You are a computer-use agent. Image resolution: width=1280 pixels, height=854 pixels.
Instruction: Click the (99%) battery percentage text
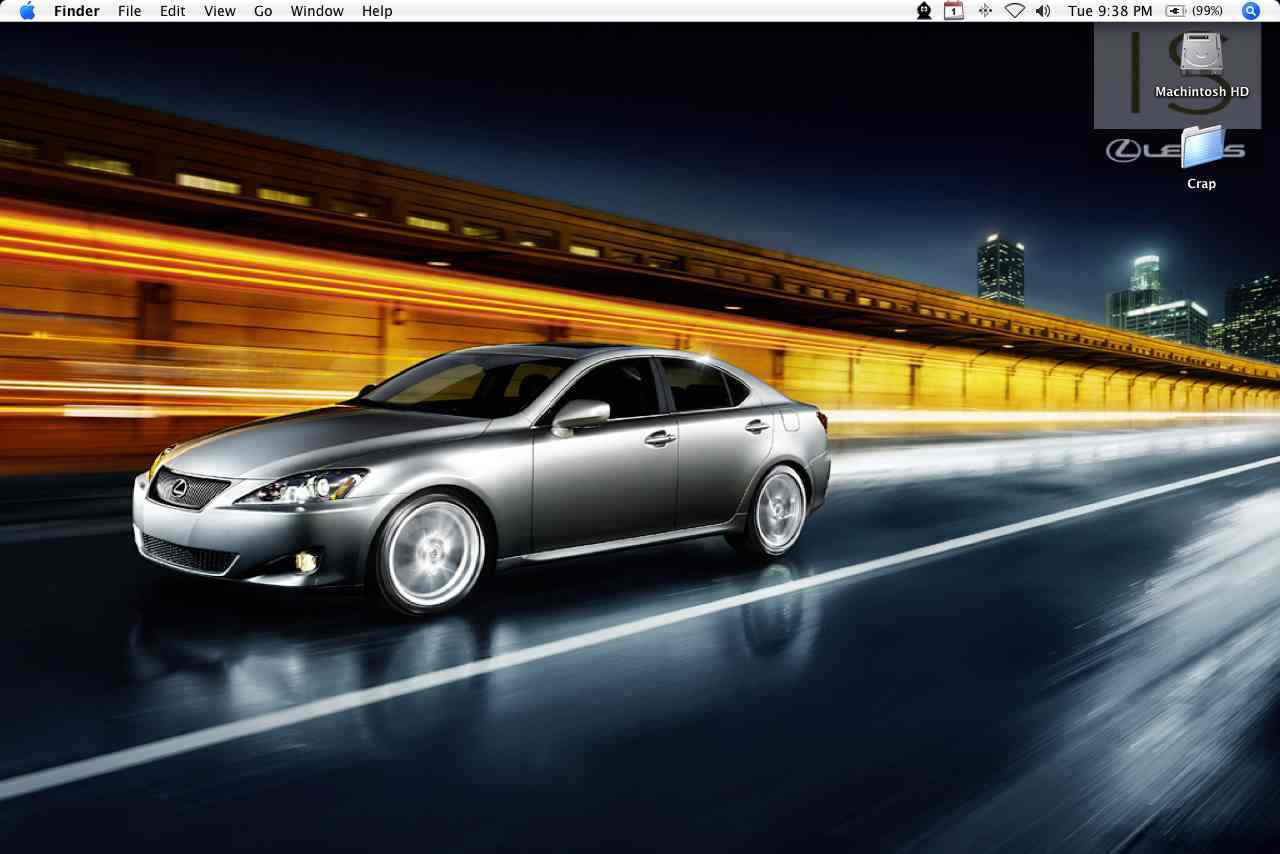tap(1207, 11)
